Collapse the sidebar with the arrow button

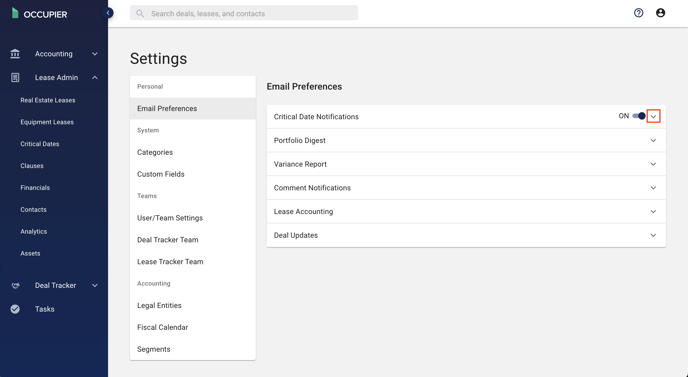(x=108, y=13)
